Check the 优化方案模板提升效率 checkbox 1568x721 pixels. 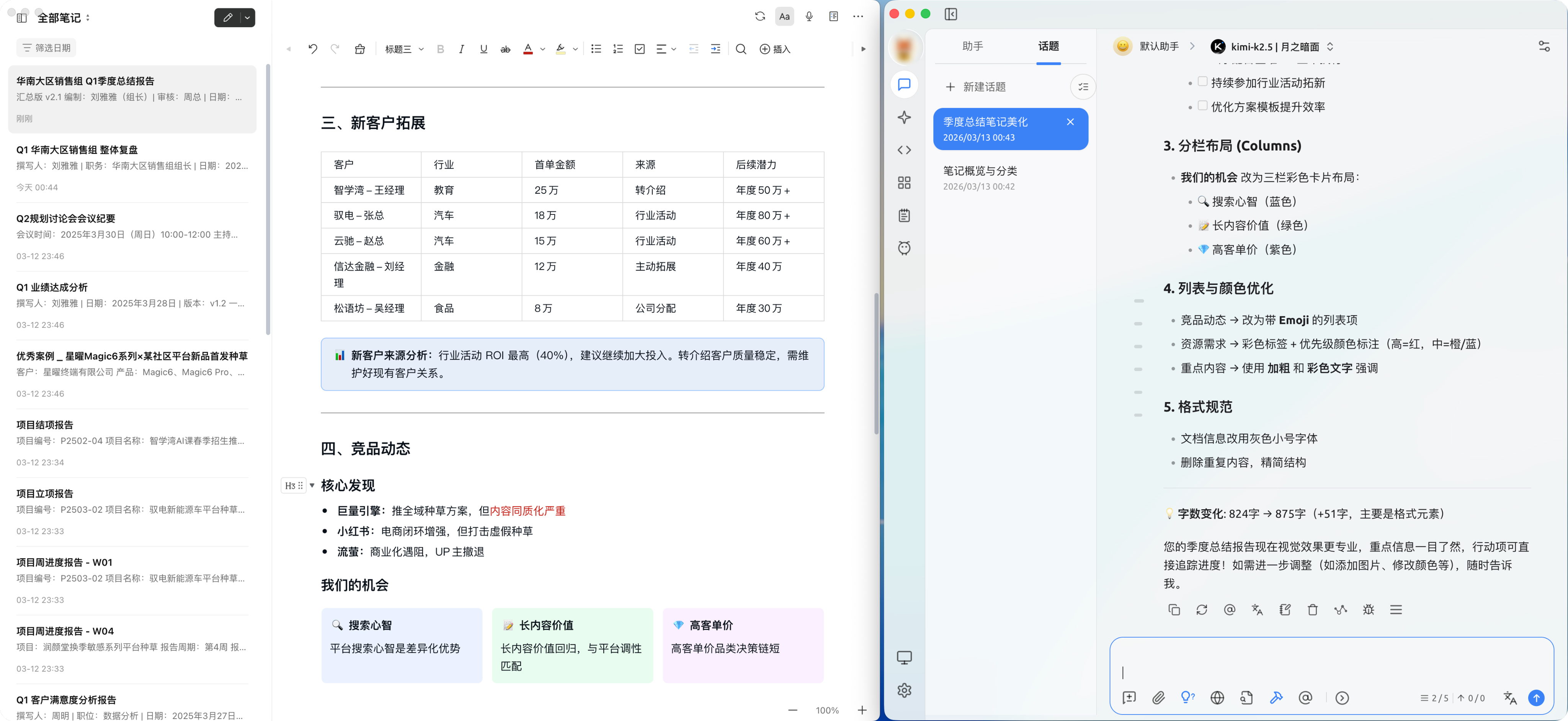1202,105
